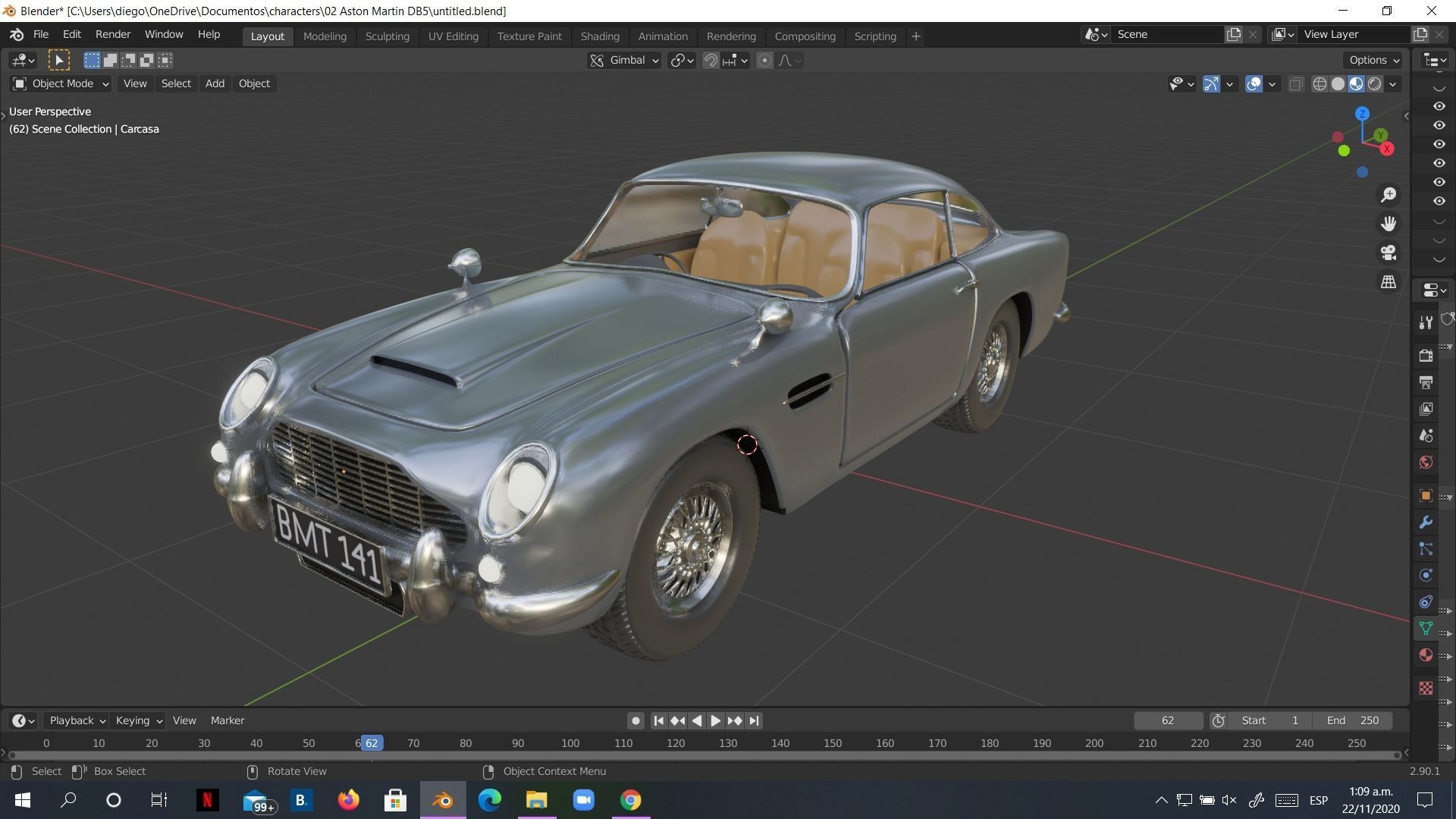
Task: Open the pivot point dropdown
Action: [682, 61]
